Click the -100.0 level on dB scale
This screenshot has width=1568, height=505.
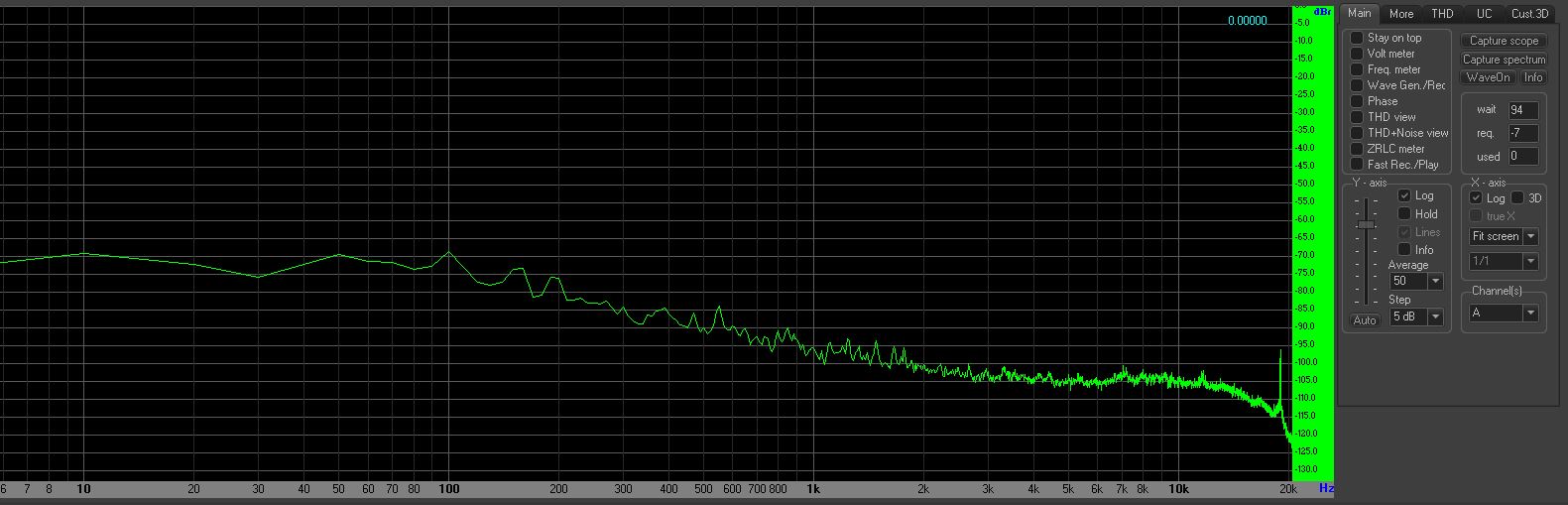1305,362
